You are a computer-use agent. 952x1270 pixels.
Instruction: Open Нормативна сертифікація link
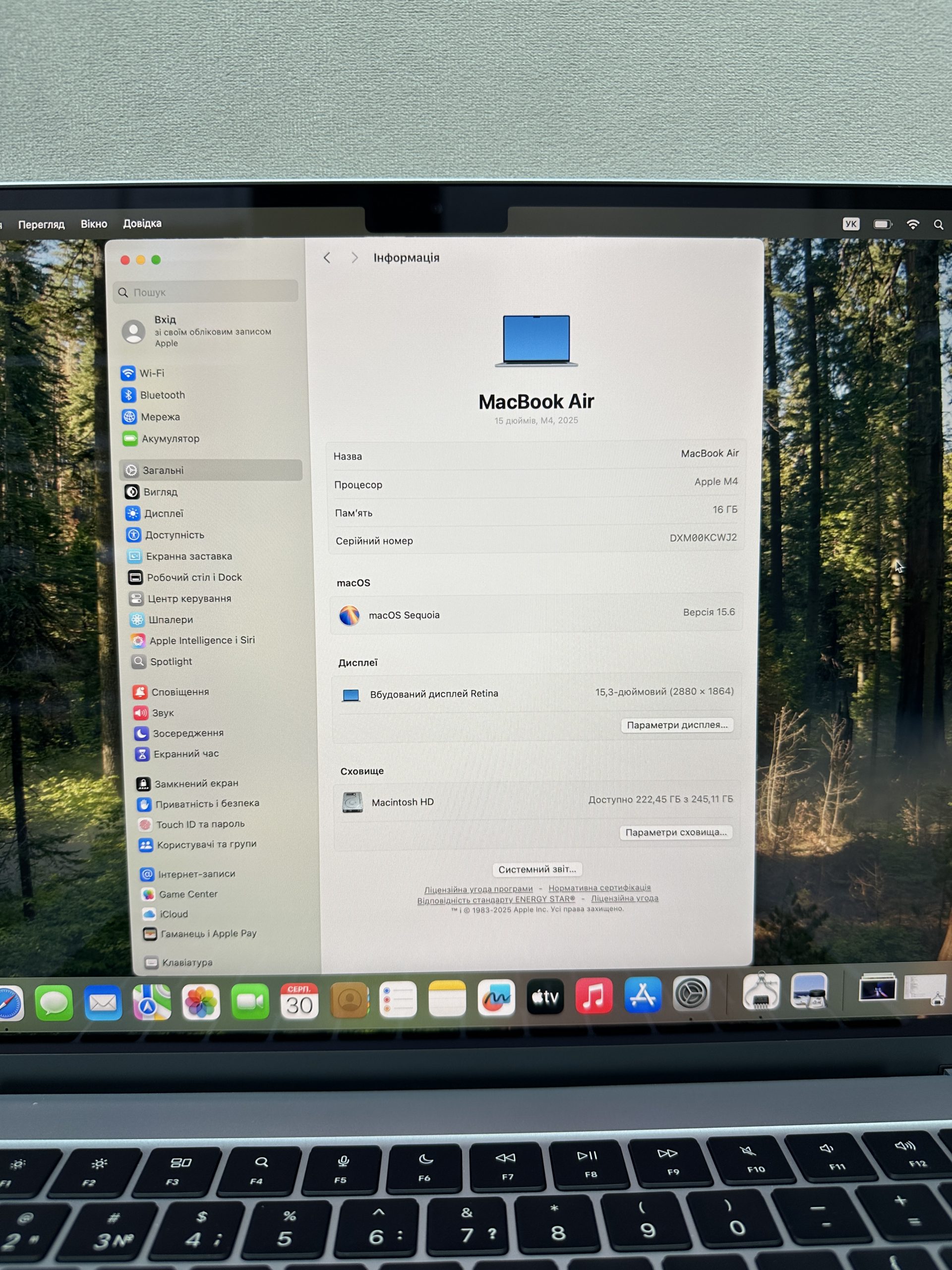tap(599, 888)
